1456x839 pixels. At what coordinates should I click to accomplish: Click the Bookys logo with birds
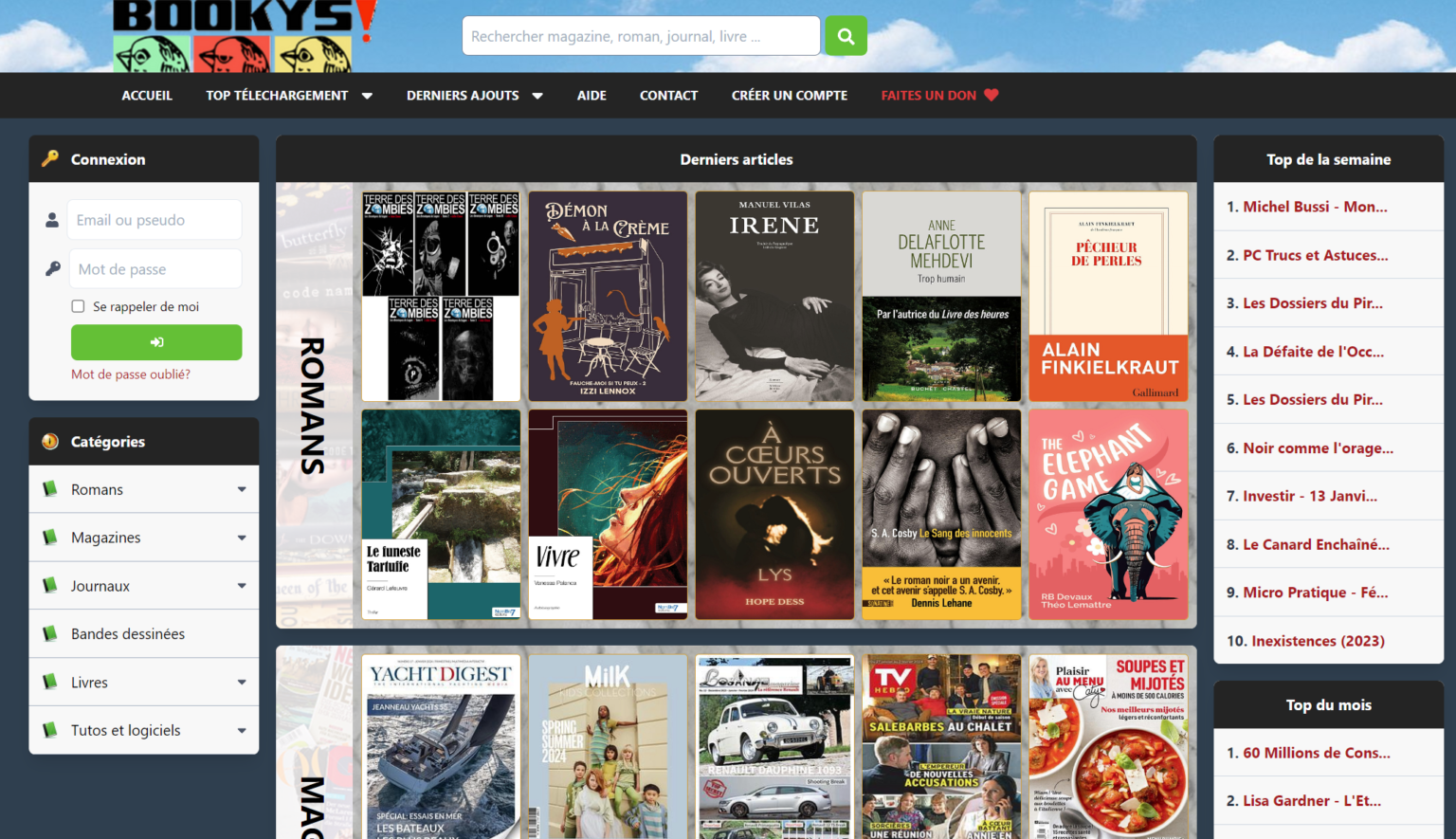click(x=245, y=36)
